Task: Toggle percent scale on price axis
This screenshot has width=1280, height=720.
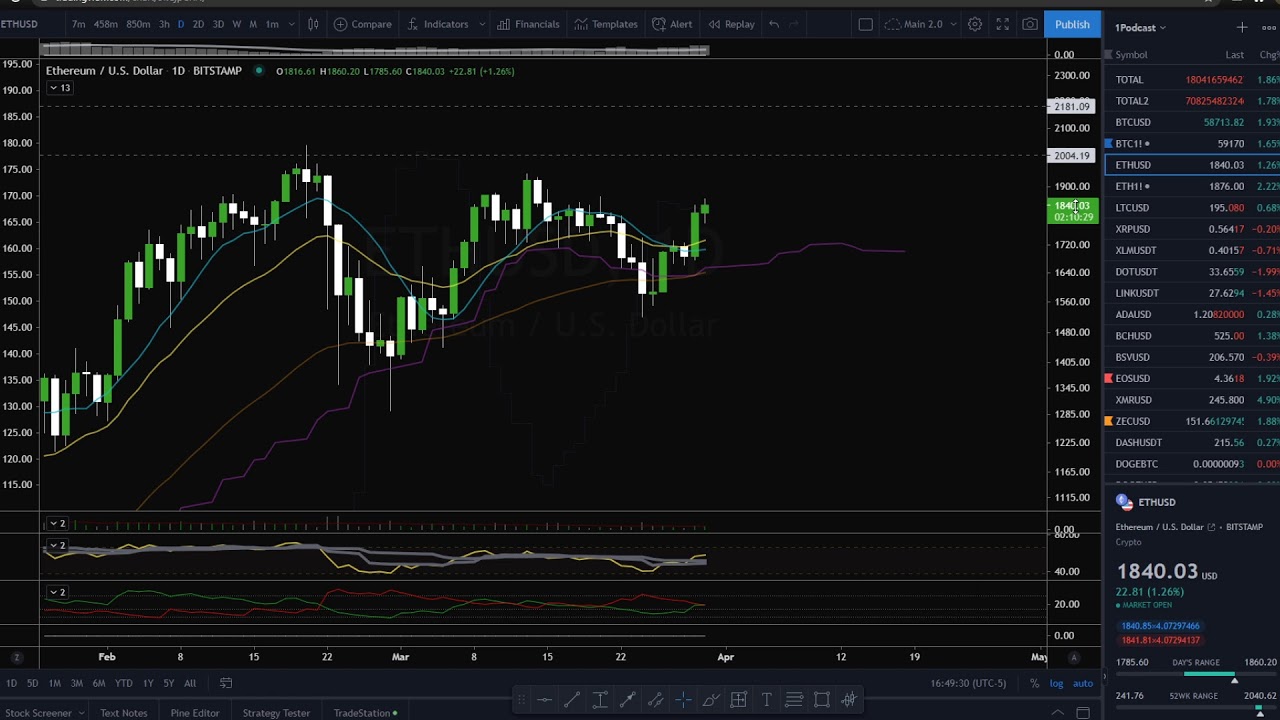Action: point(1034,683)
